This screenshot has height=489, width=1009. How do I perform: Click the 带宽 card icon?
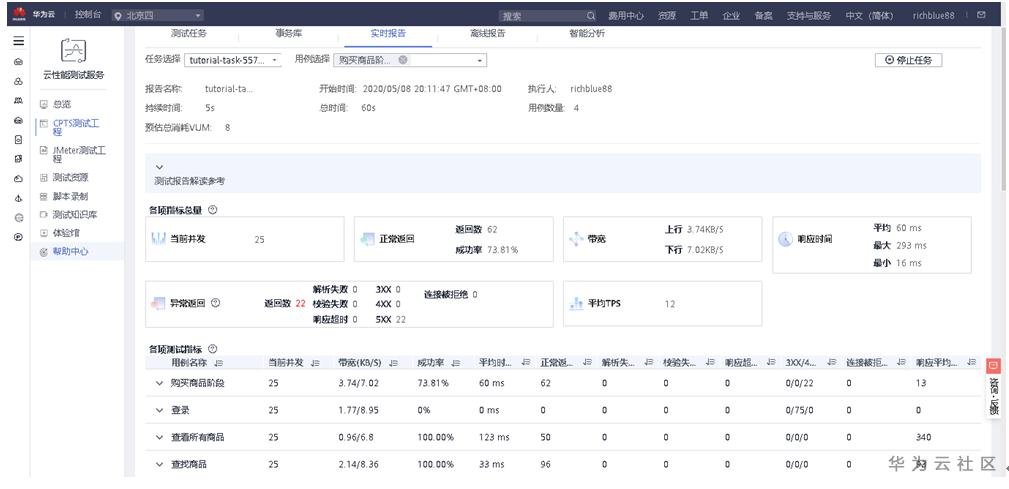(x=576, y=239)
